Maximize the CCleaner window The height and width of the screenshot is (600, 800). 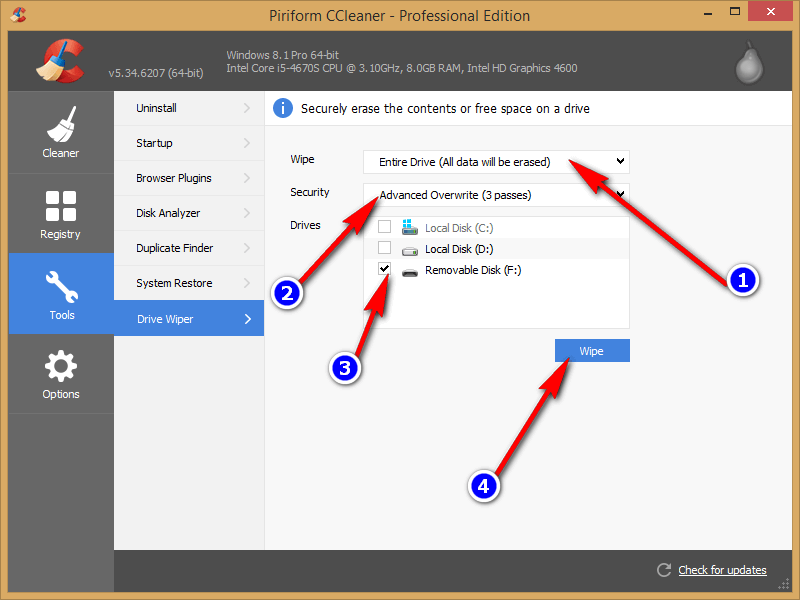tap(735, 12)
